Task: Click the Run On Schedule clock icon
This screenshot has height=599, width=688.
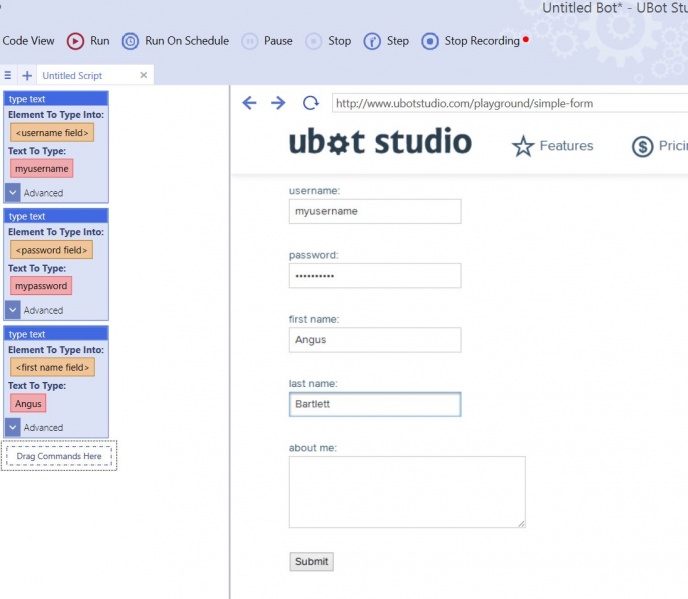Action: (x=130, y=41)
